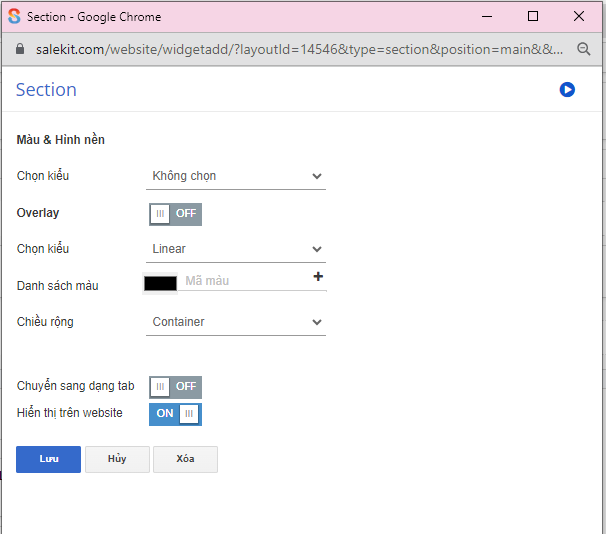Minimize the Section Chrome window
The image size is (606, 534).
487,16
